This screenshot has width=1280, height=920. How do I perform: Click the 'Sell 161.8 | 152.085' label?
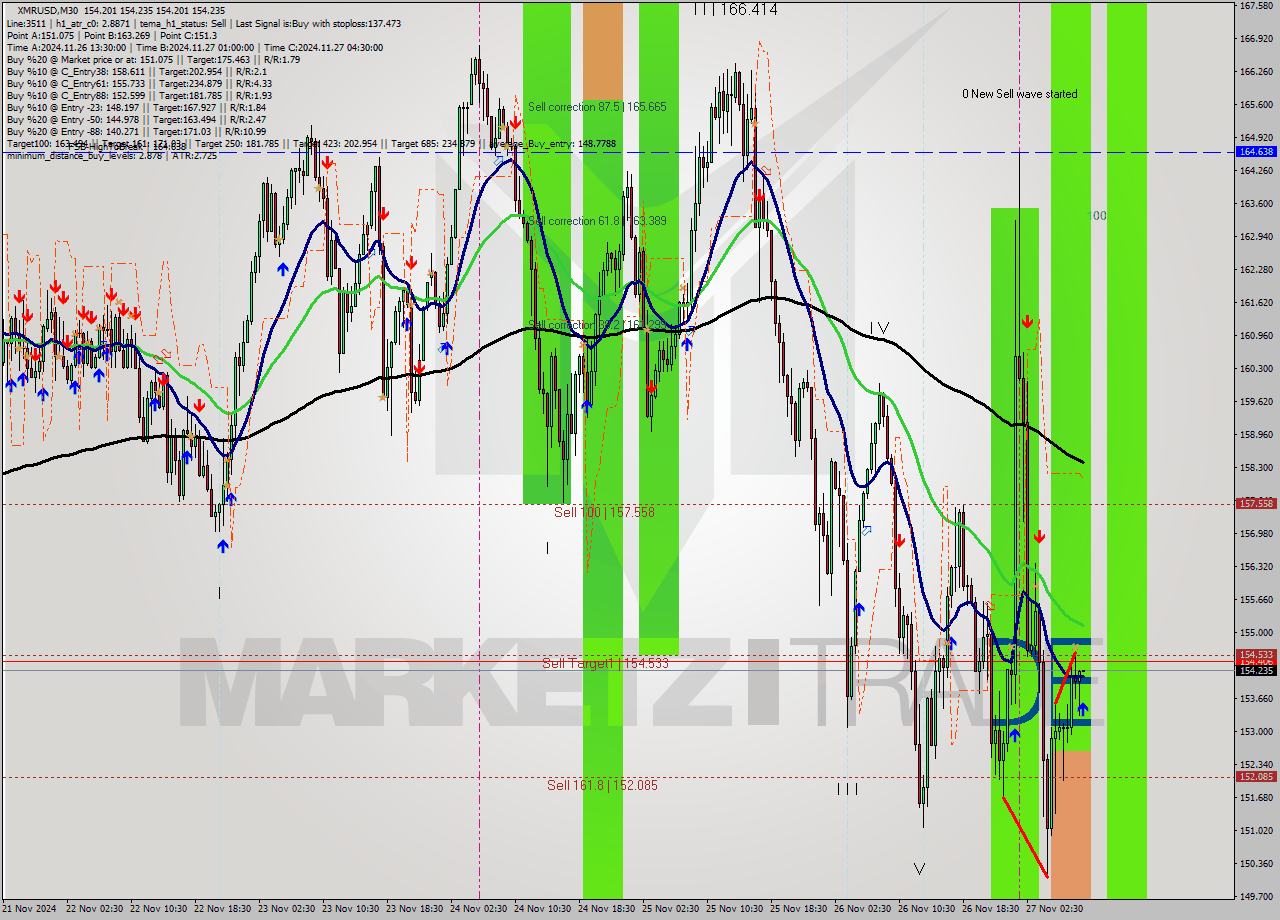[x=602, y=785]
